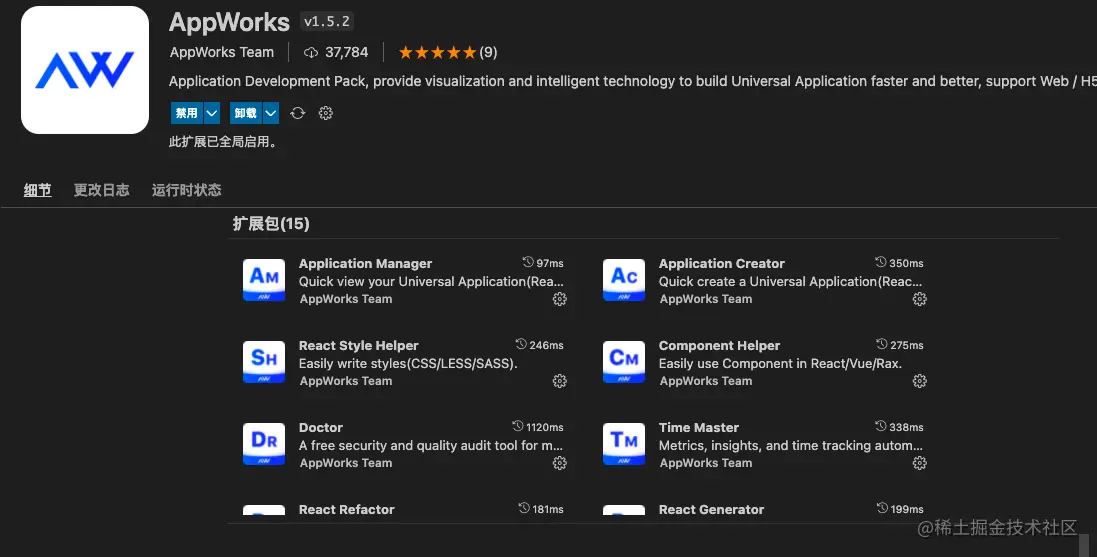Click Time Master 338ms activation time
This screenshot has width=1097, height=557.
(899, 427)
